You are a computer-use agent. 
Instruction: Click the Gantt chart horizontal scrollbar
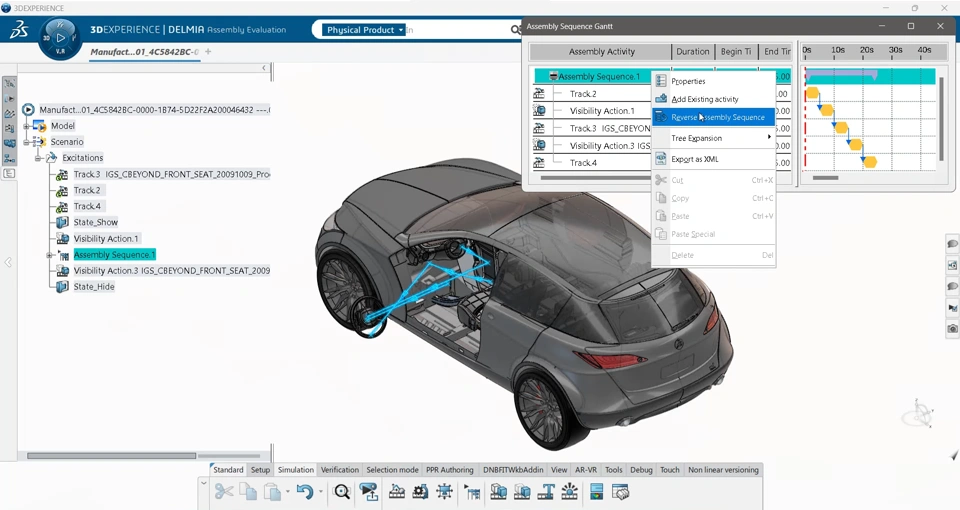pos(825,178)
